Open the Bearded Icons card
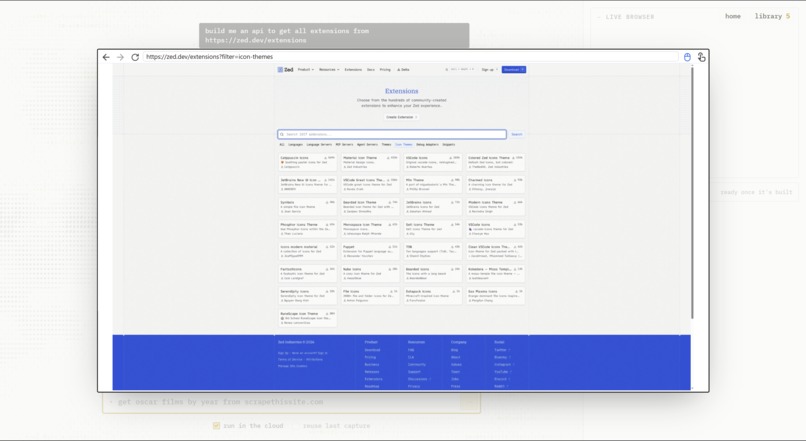The image size is (806, 441). point(433,273)
